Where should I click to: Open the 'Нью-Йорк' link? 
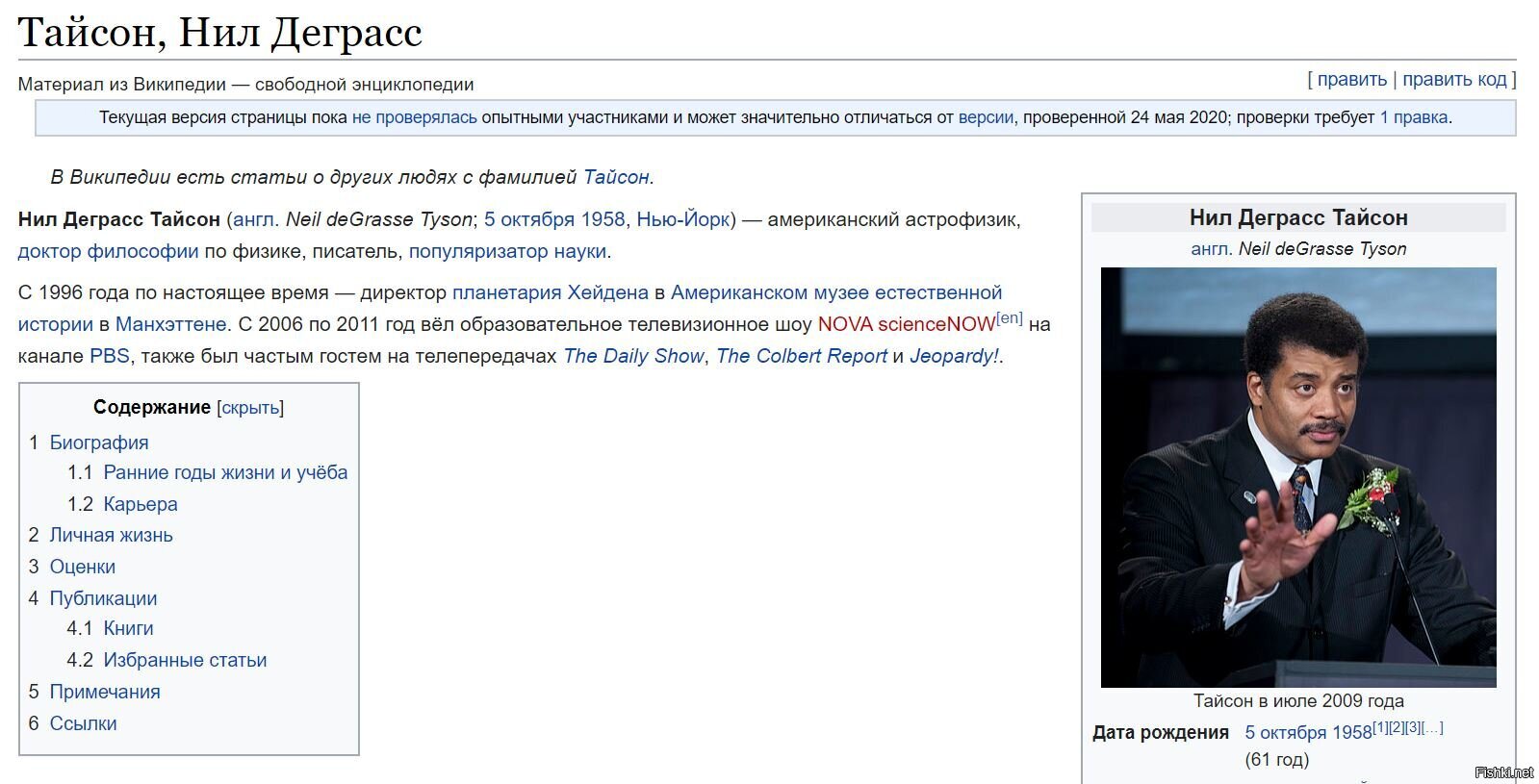[682, 219]
